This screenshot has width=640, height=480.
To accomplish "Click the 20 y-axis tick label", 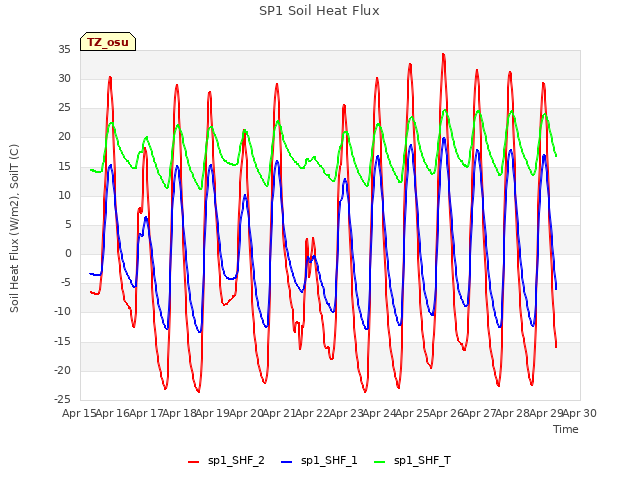I will click(64, 137).
